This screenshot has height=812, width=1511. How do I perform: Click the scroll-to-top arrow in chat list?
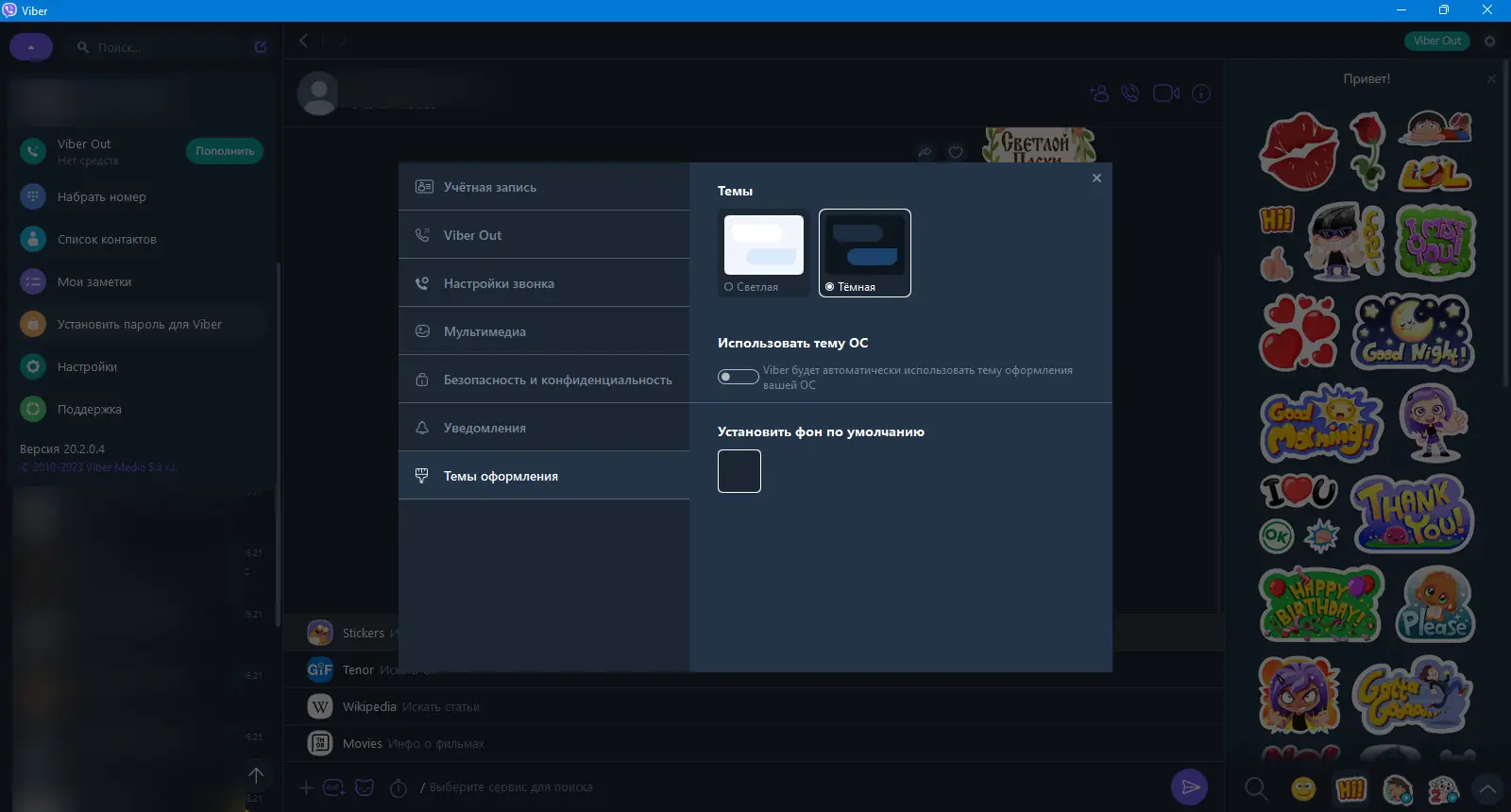coord(256,776)
